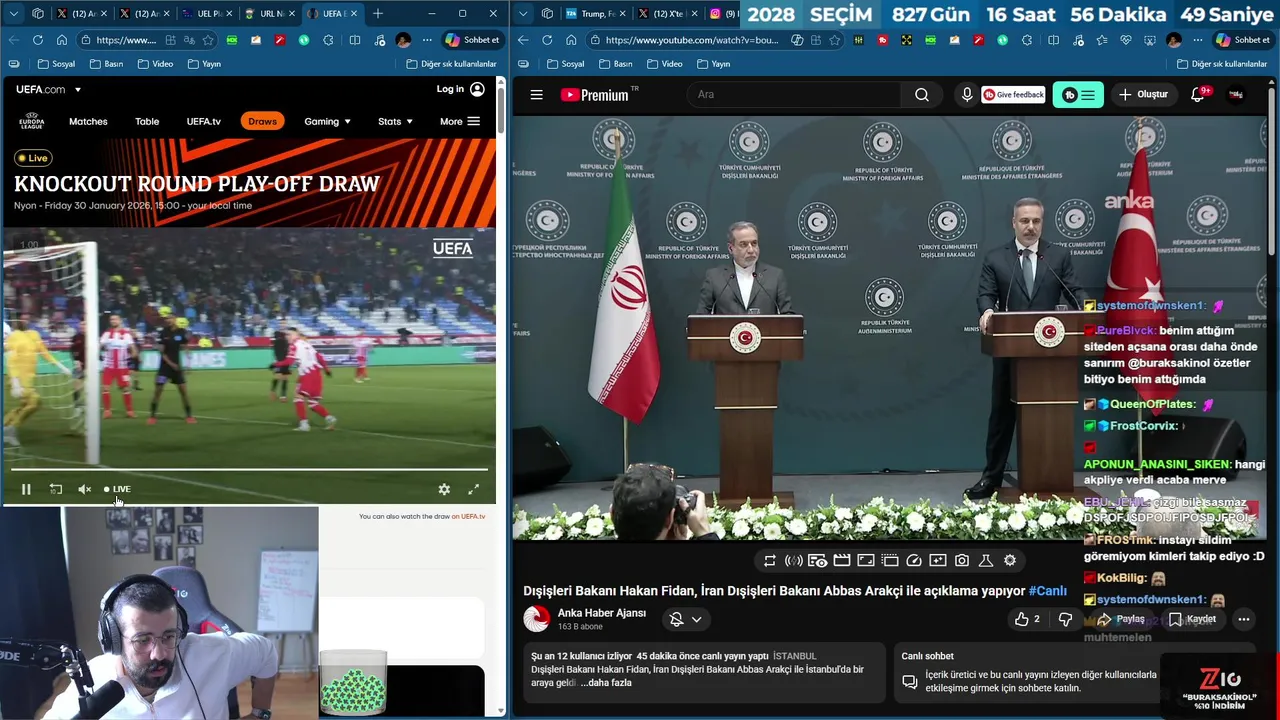Start YouTube voice search microphone
This screenshot has height=720, width=1280.
[x=966, y=95]
